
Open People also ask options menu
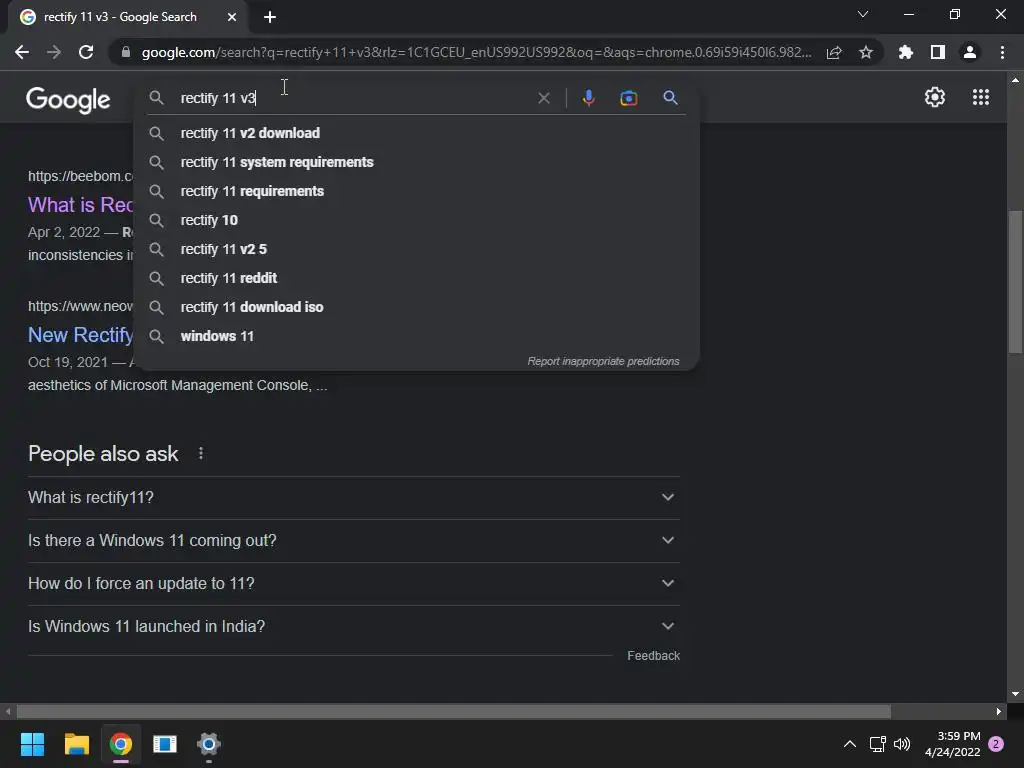(x=200, y=453)
